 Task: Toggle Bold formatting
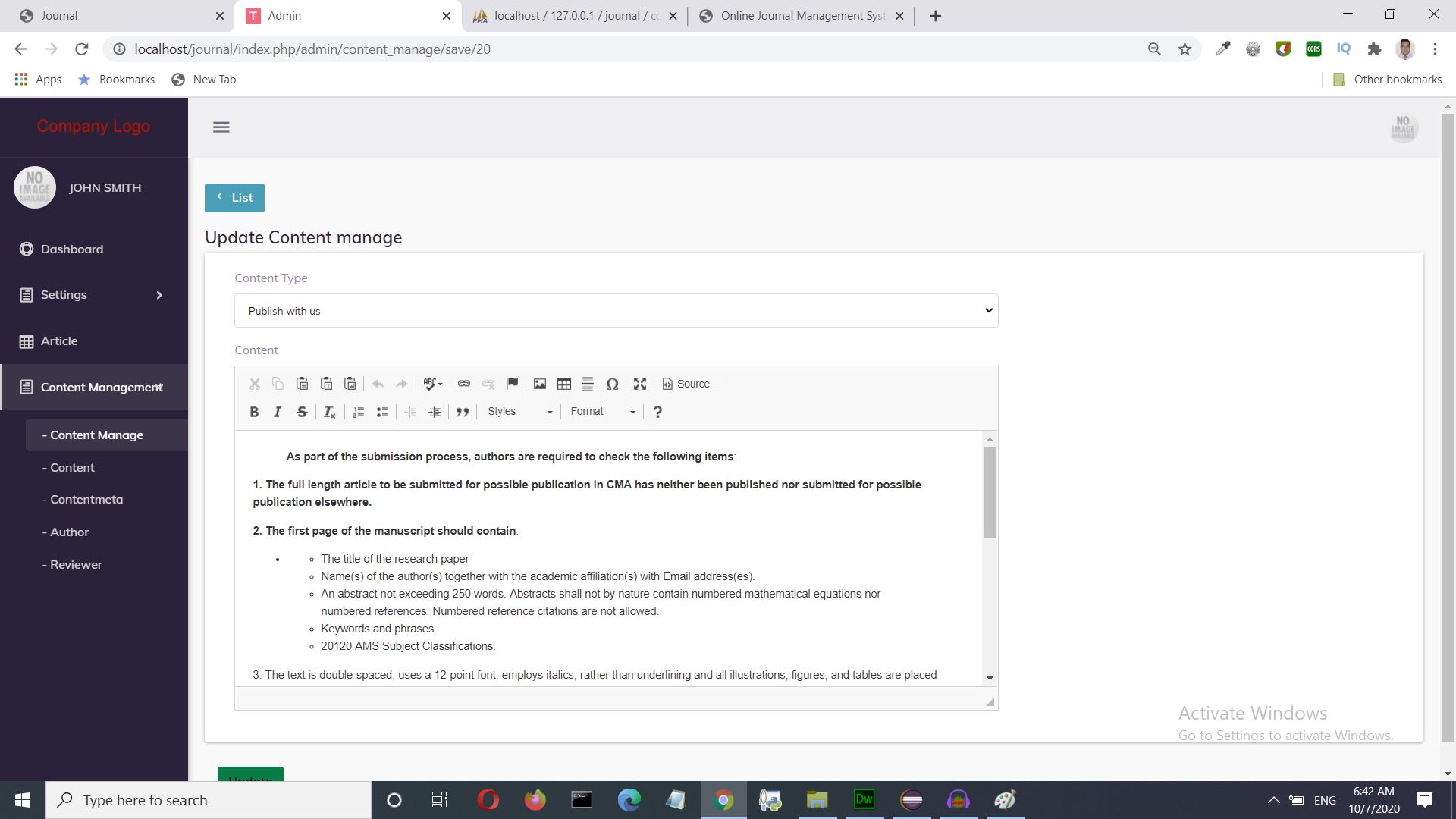coord(254,412)
